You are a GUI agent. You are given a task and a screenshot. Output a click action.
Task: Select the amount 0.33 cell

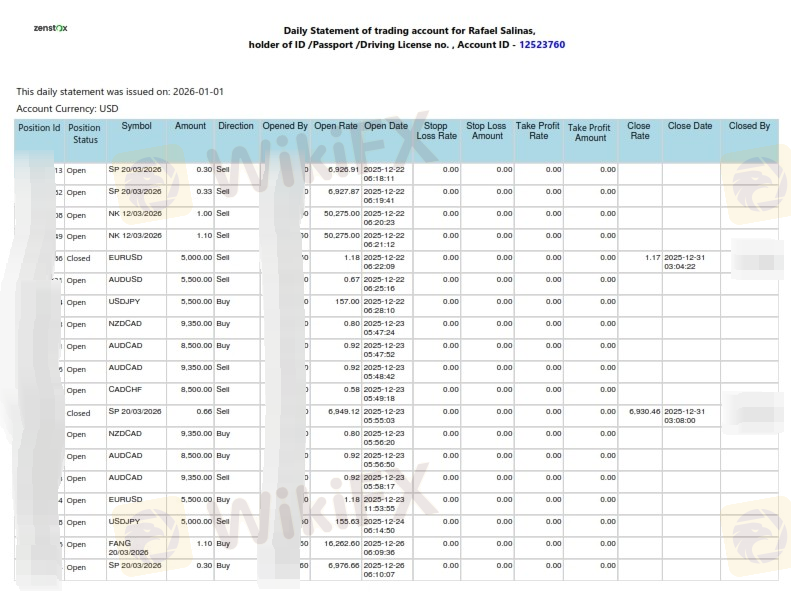click(x=190, y=196)
